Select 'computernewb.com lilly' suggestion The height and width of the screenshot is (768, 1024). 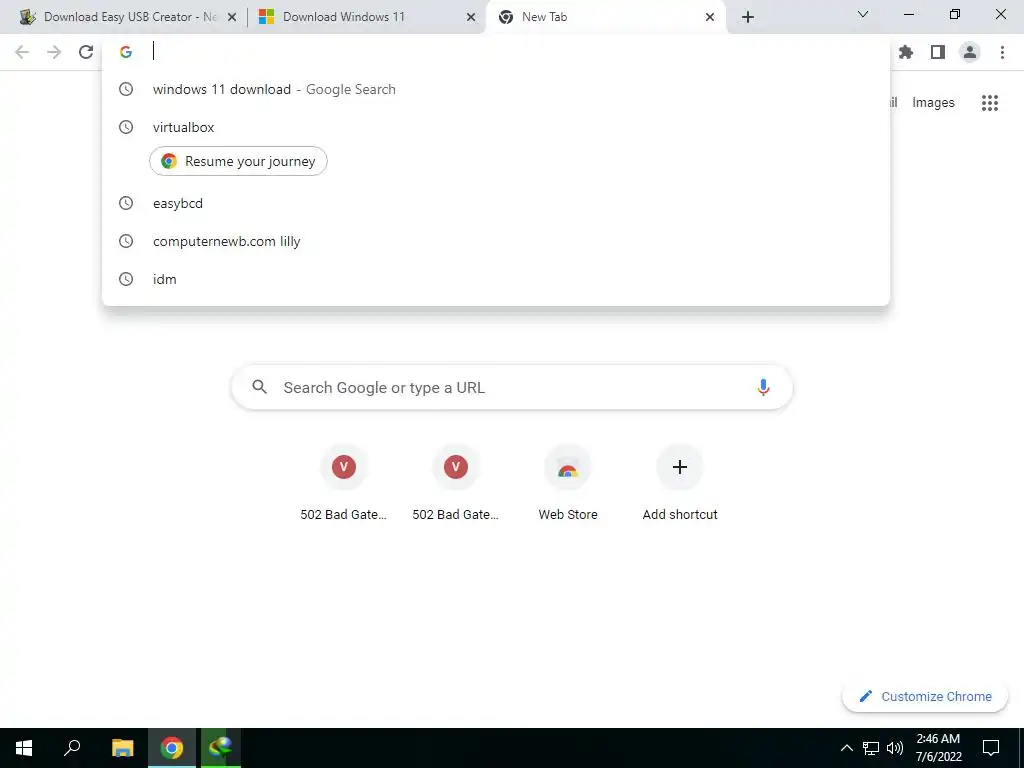click(x=496, y=241)
